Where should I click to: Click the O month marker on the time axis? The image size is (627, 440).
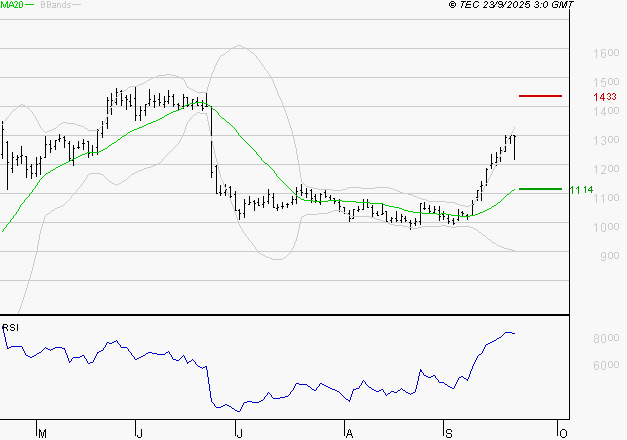point(563,434)
